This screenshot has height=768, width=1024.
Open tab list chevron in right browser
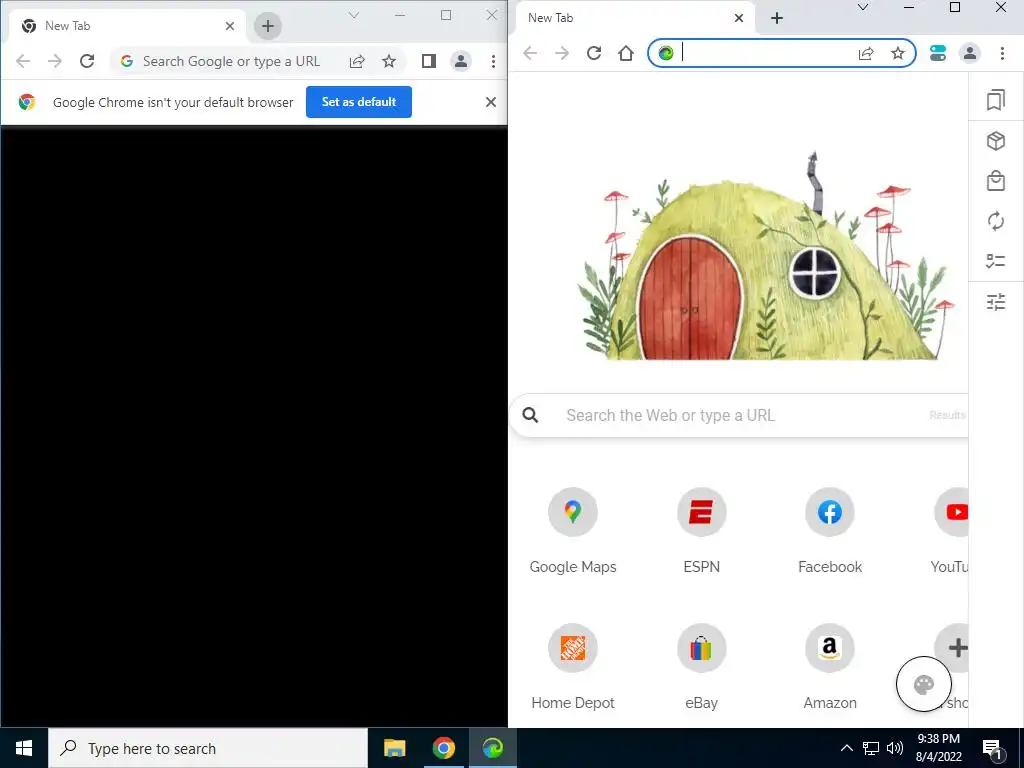pyautogui.click(x=863, y=8)
